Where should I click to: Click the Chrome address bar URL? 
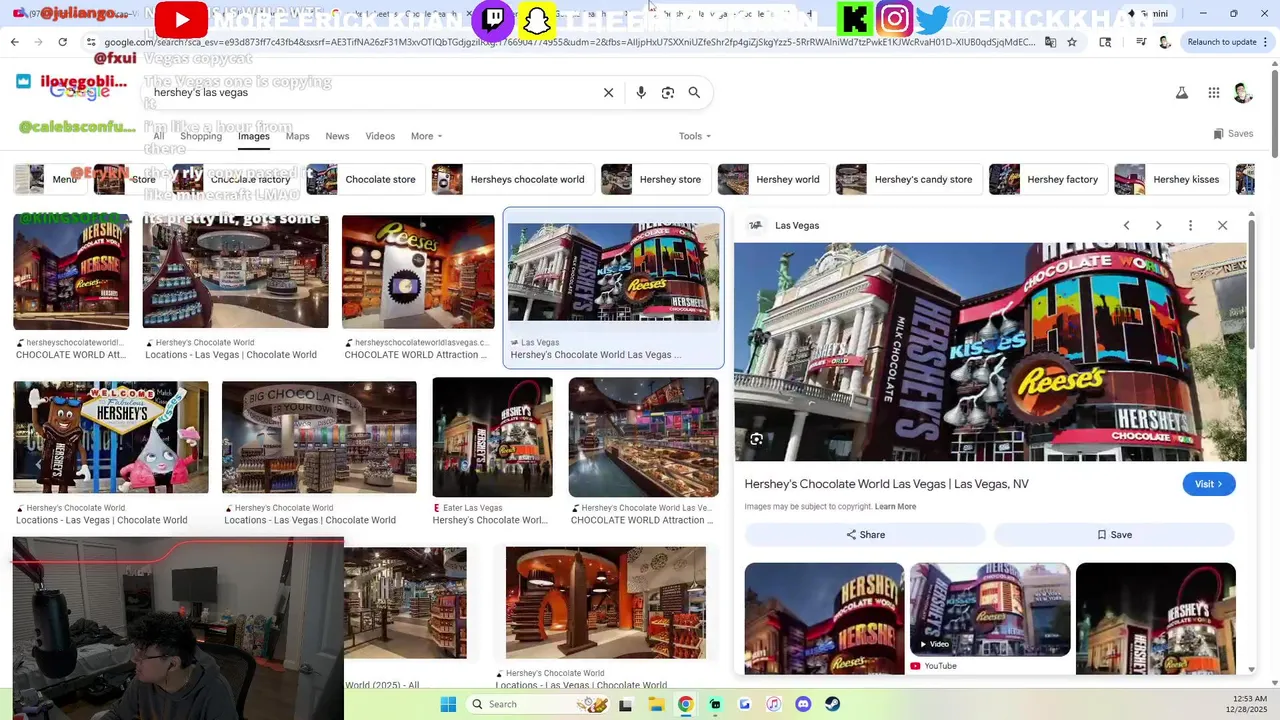pos(570,42)
